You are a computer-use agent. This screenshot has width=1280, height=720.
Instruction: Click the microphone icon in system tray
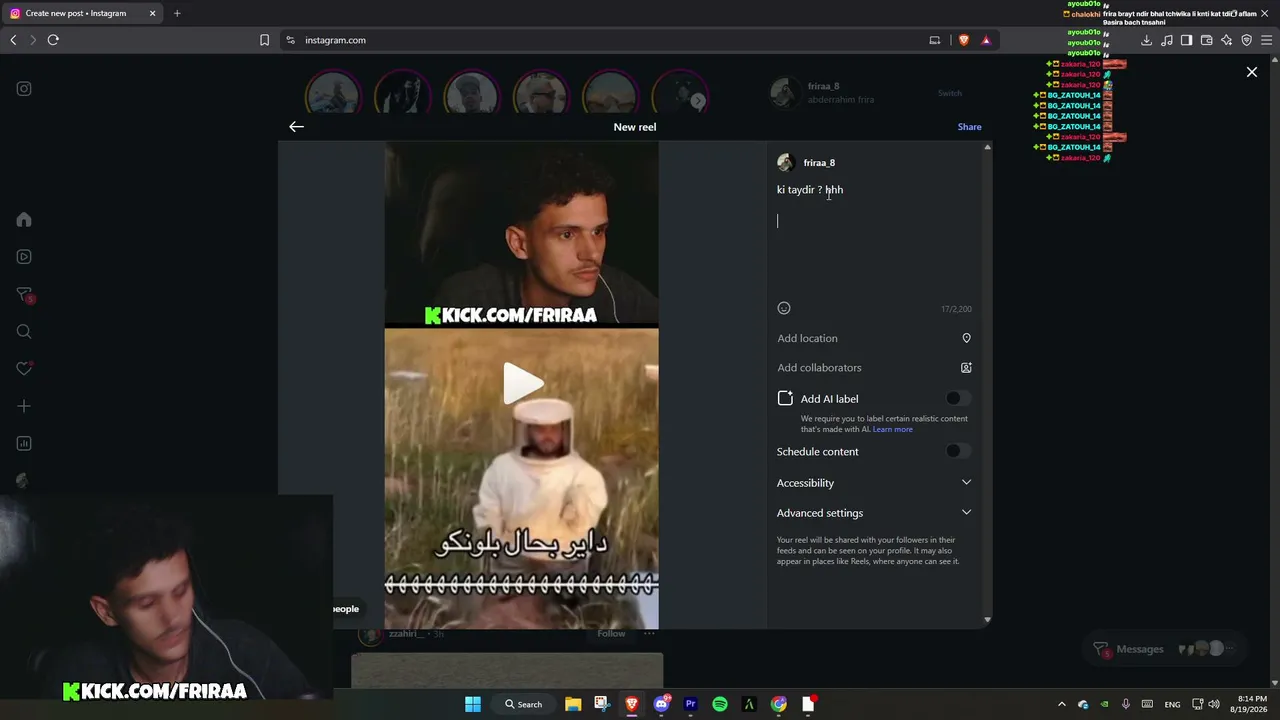(x=1126, y=704)
